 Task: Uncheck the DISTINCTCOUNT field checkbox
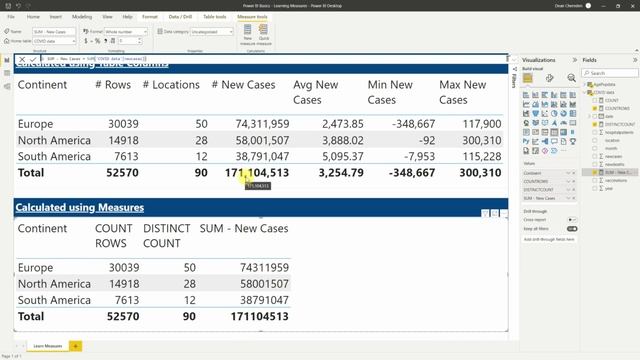[595, 124]
